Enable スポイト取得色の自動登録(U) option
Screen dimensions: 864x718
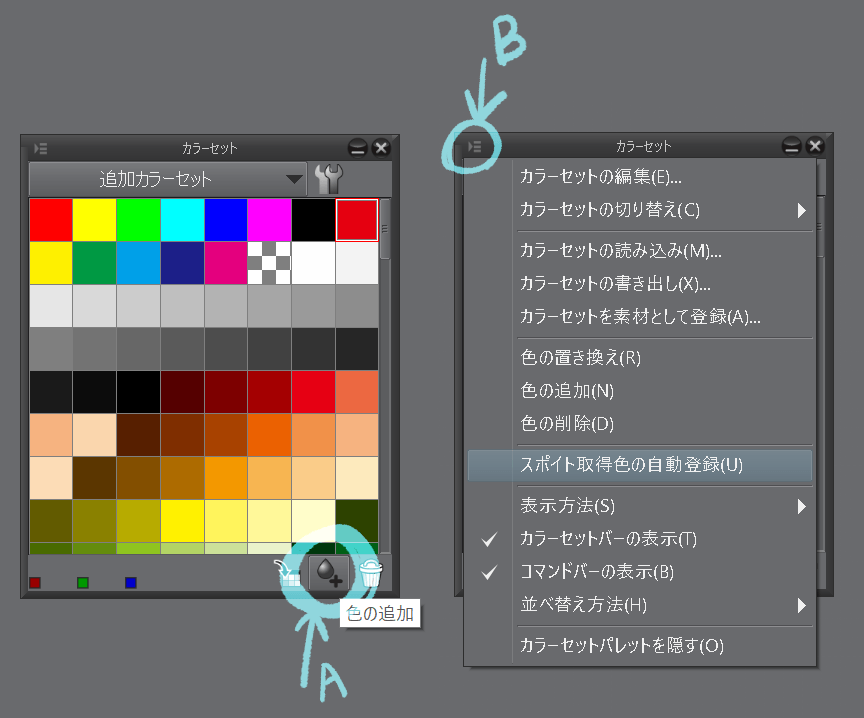point(631,465)
